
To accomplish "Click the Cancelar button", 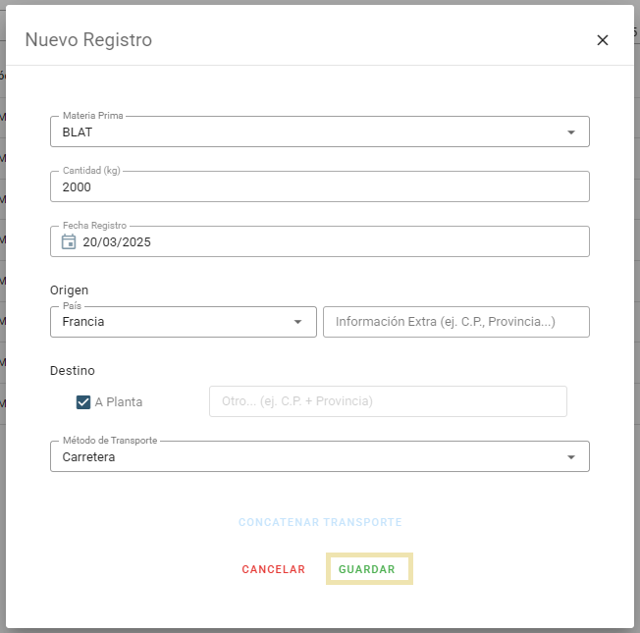I will click(x=273, y=569).
